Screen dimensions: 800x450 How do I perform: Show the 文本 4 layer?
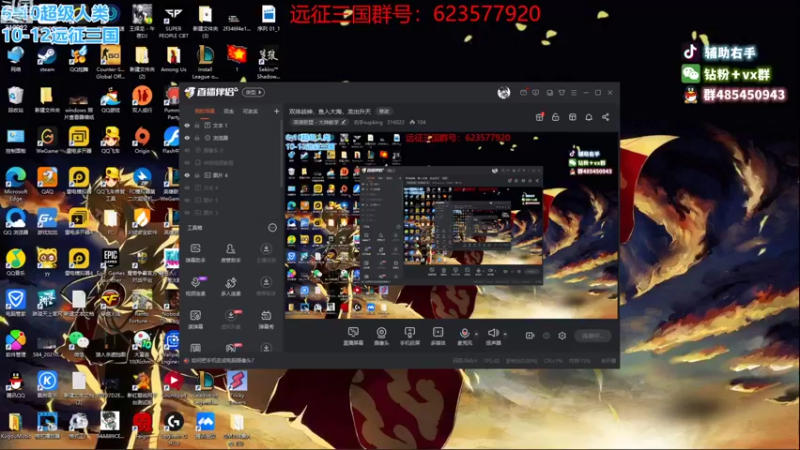click(187, 188)
